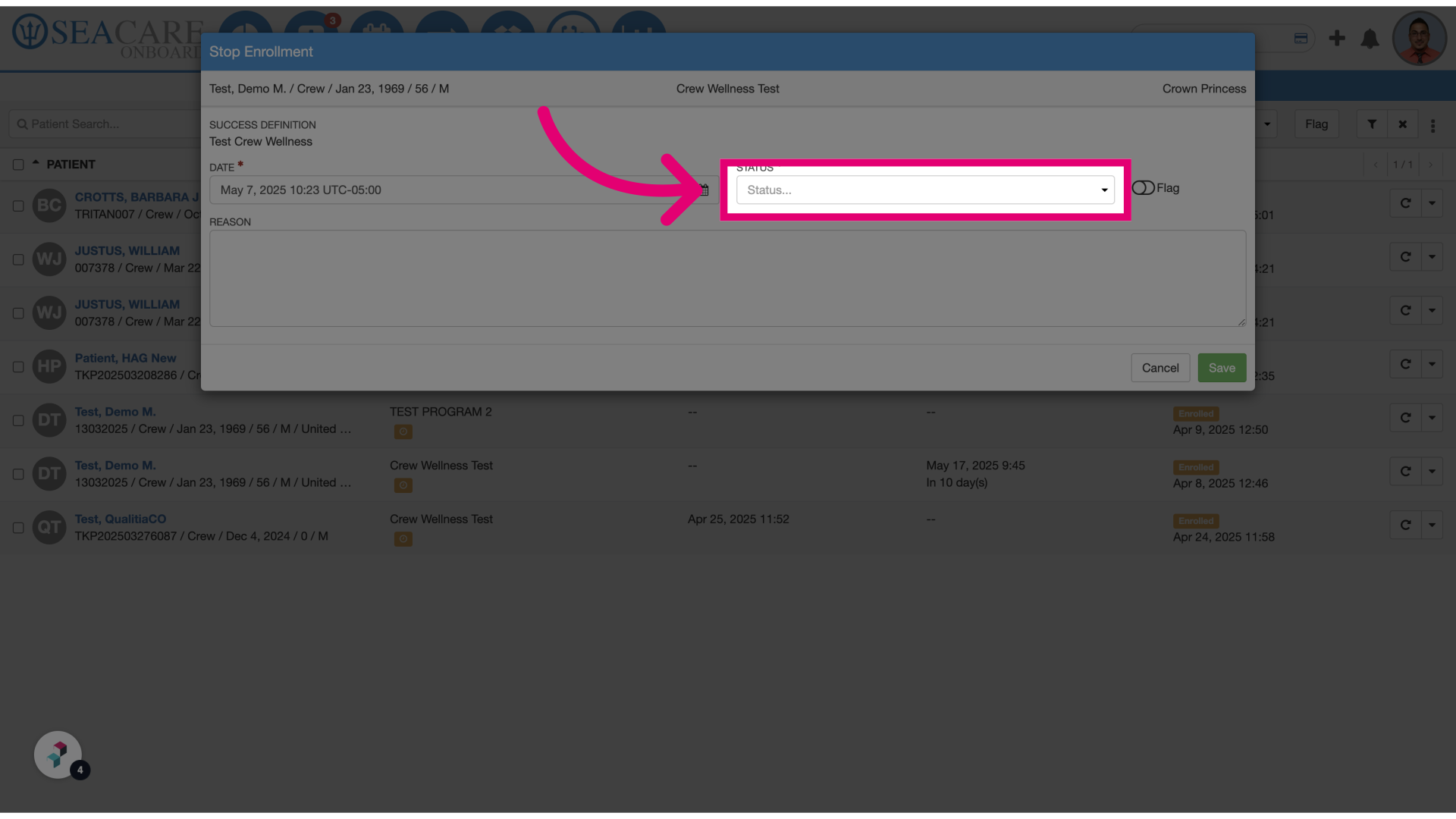This screenshot has height=819, width=1456.
Task: Open Test, QualitiaCO patient link
Action: click(120, 519)
